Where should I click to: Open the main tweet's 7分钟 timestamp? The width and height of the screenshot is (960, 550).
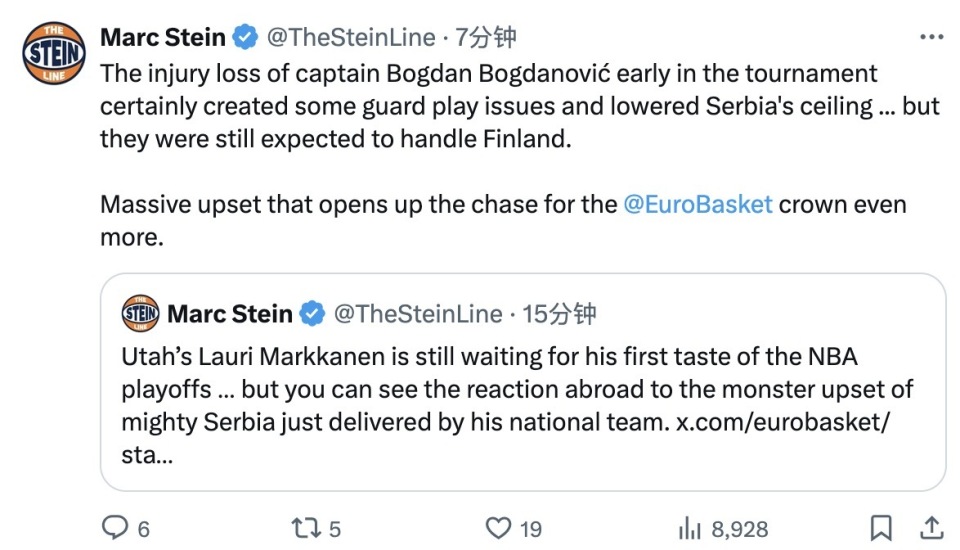click(486, 38)
